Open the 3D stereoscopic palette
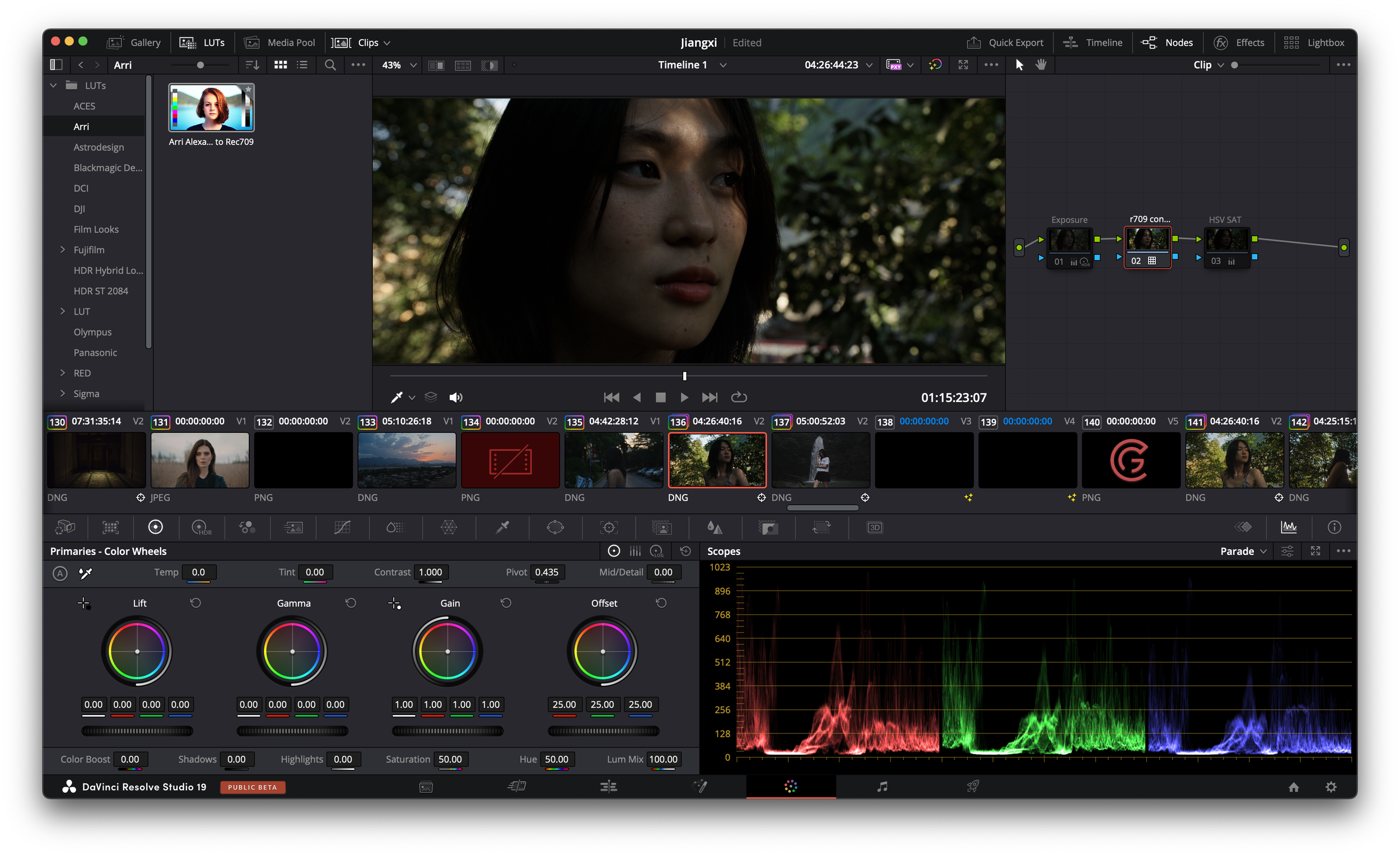 [874, 527]
